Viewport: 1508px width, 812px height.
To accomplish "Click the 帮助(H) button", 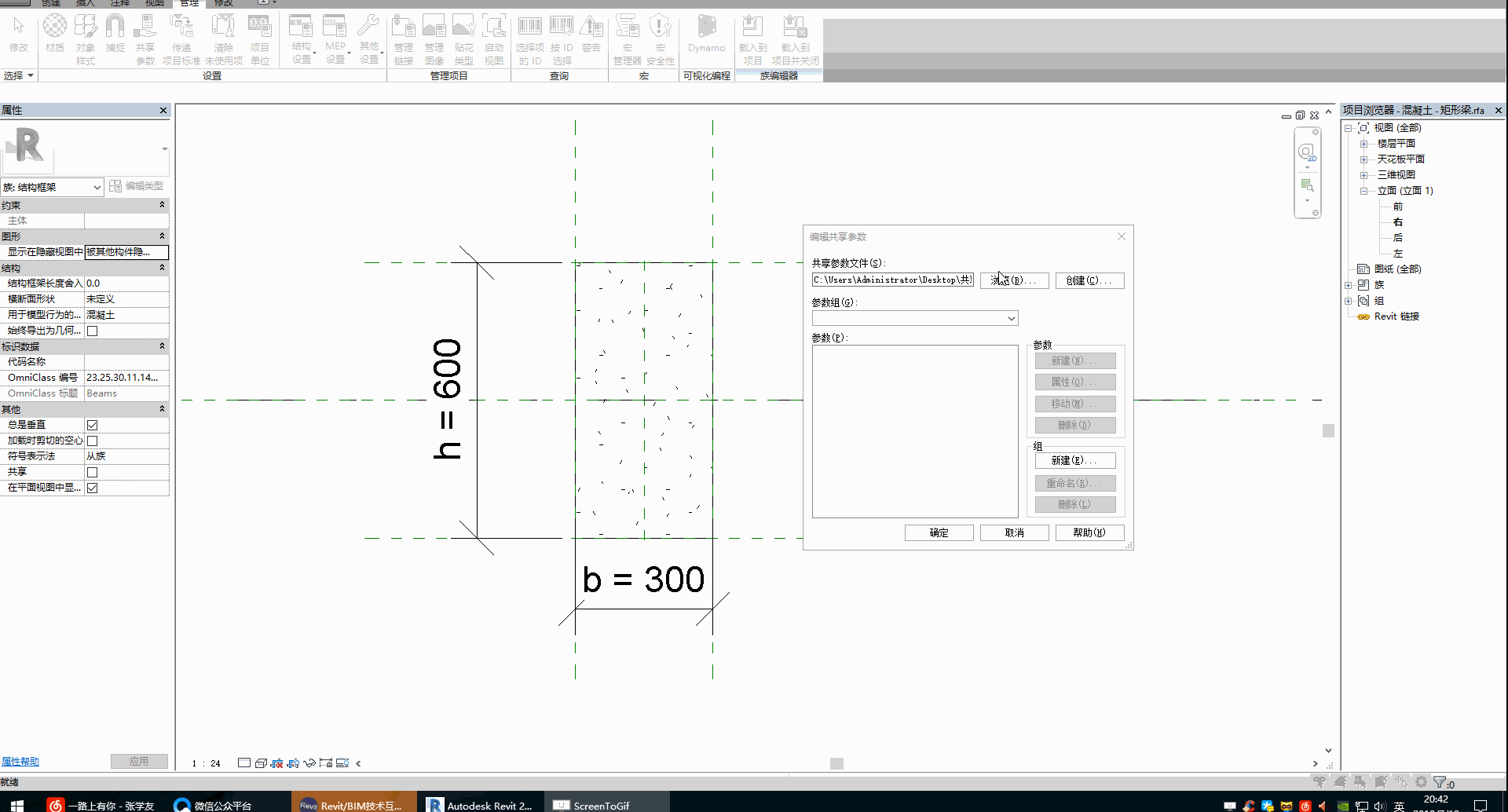I will tap(1089, 532).
